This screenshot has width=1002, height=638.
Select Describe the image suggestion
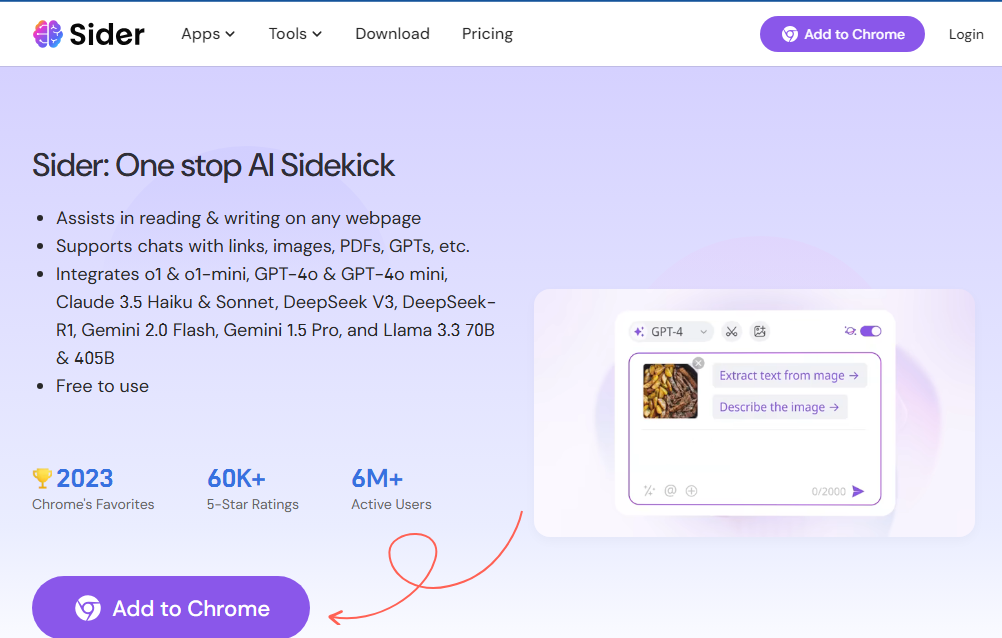(780, 407)
